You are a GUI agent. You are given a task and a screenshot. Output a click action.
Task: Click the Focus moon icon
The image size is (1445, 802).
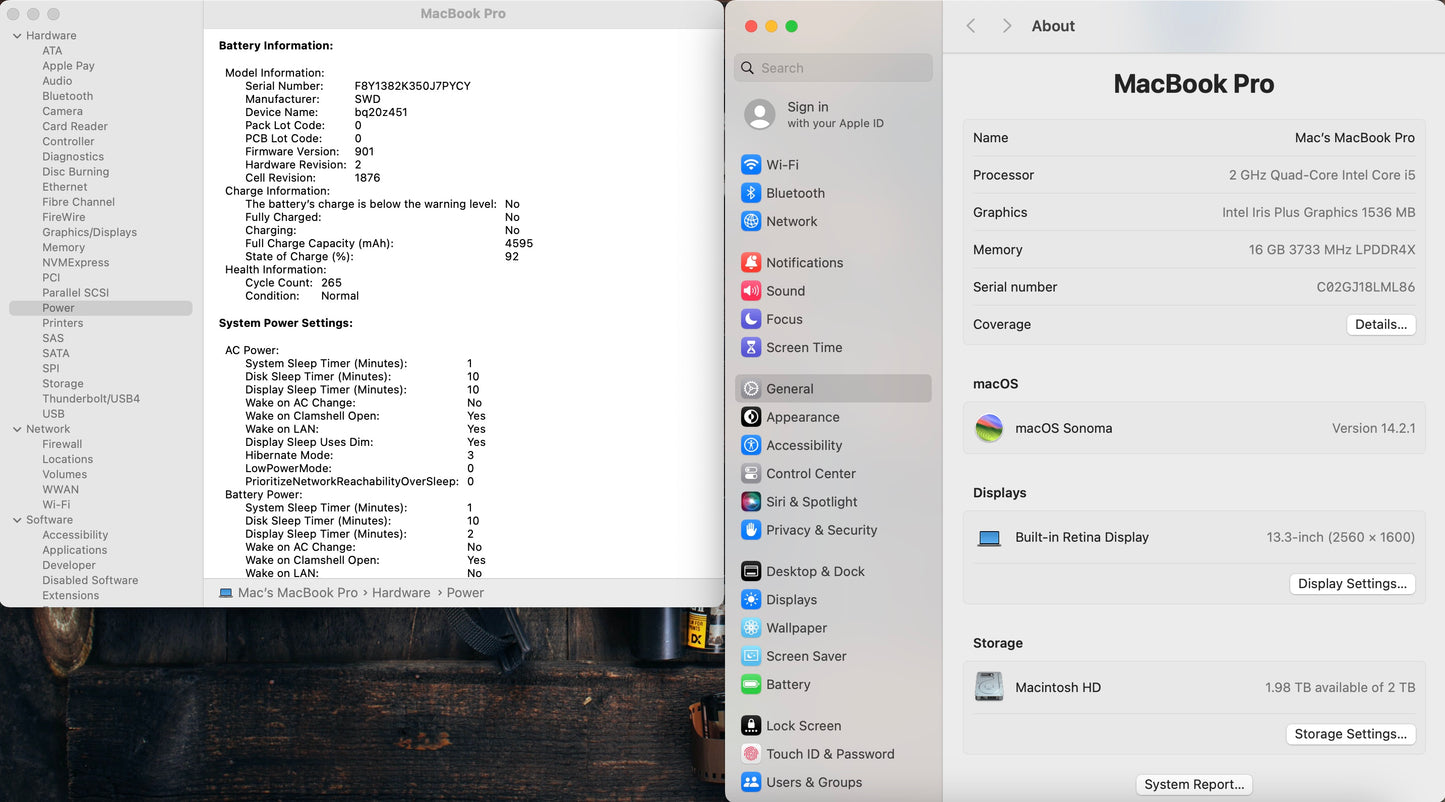(x=751, y=319)
